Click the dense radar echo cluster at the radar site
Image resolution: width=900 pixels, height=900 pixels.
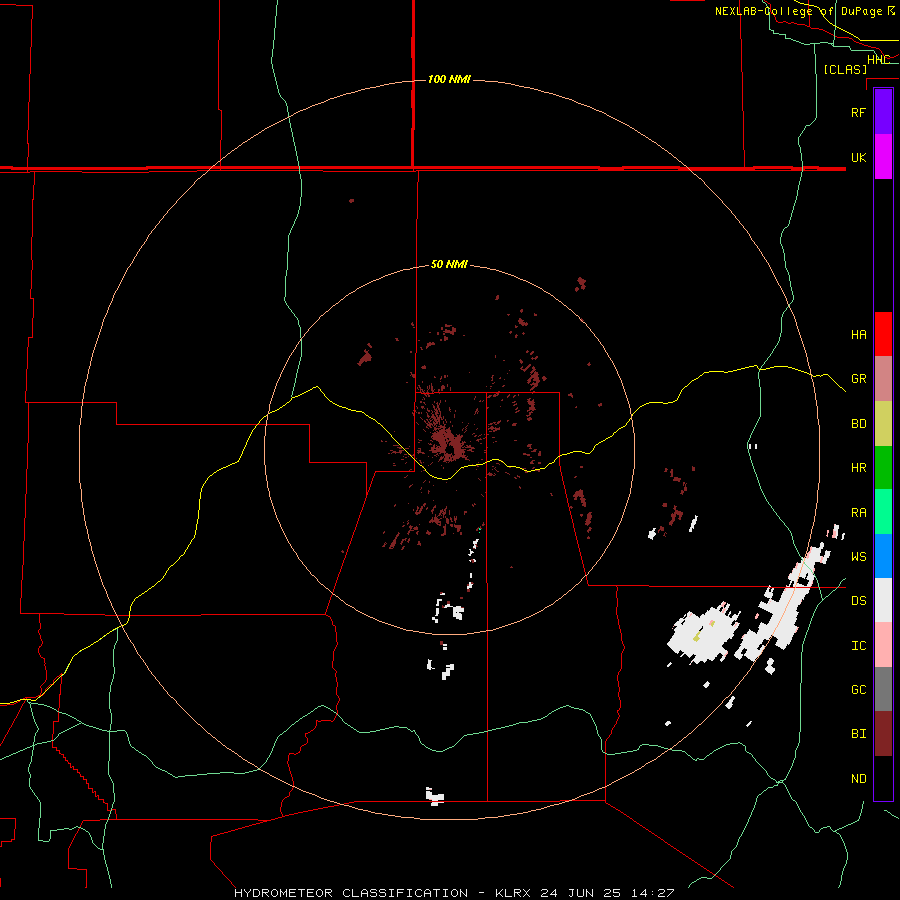pyautogui.click(x=449, y=445)
